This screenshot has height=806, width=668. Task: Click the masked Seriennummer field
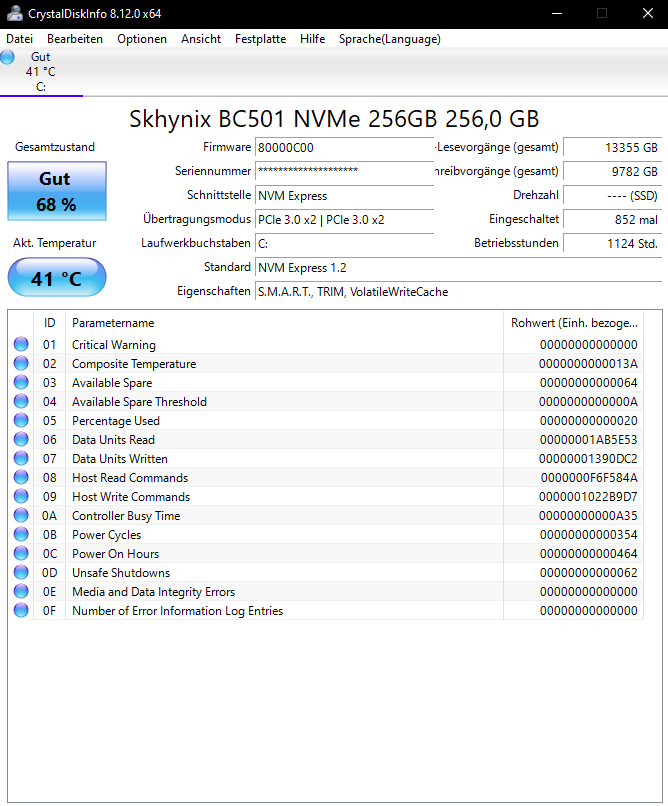[x=344, y=171]
